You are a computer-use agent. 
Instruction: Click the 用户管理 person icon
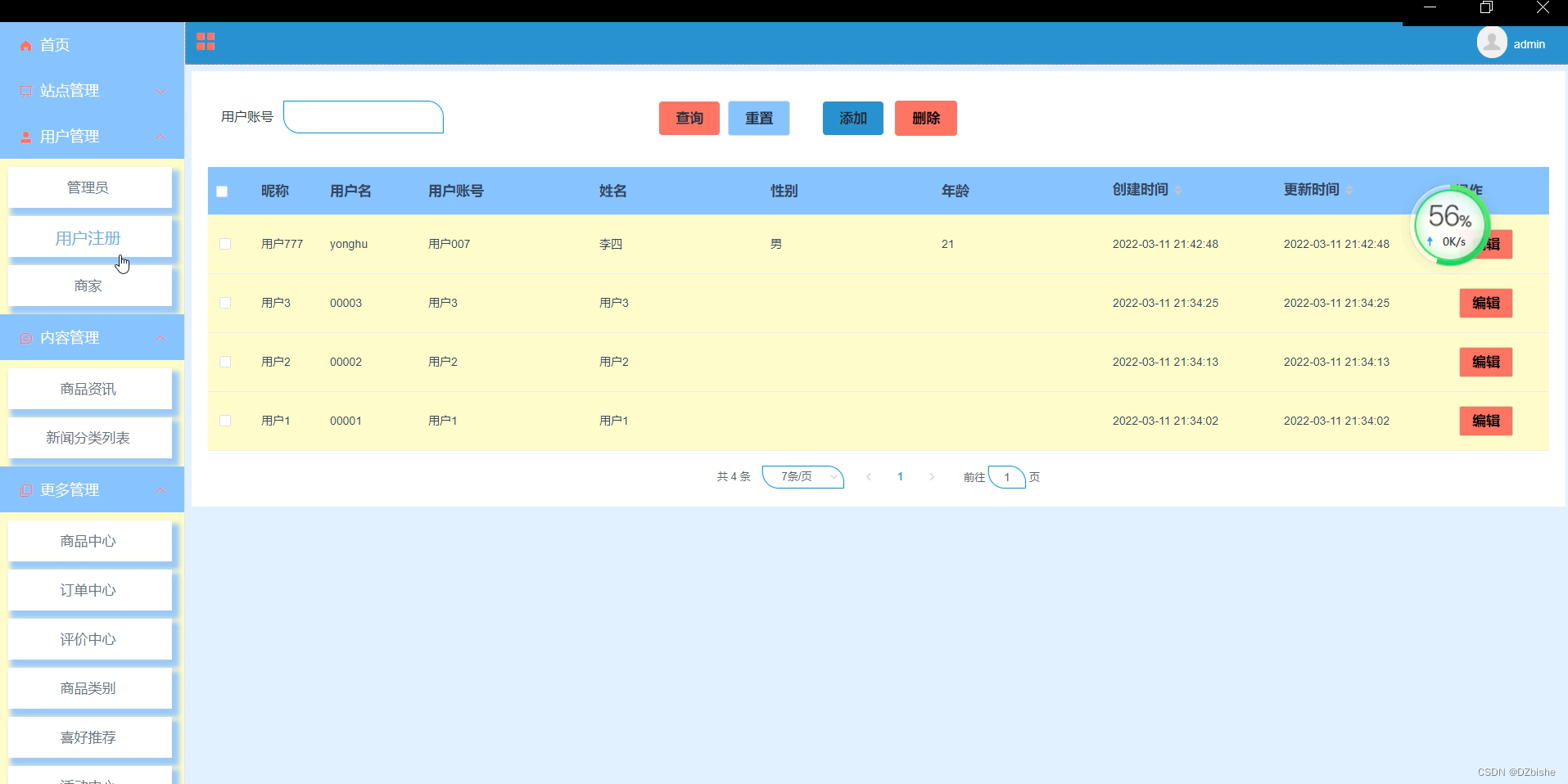coord(26,137)
